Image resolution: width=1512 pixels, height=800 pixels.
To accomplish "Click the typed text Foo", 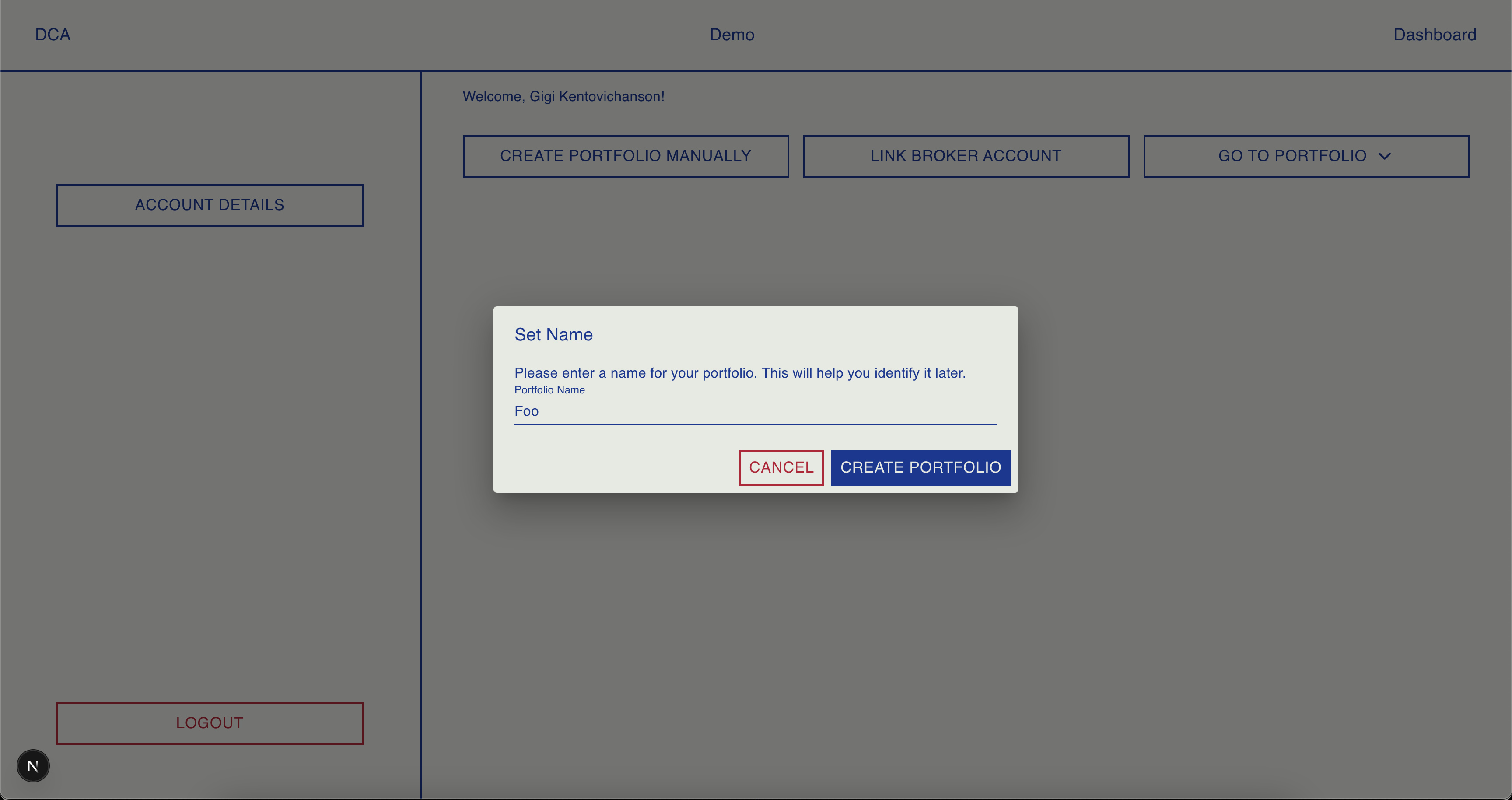I will tap(526, 411).
